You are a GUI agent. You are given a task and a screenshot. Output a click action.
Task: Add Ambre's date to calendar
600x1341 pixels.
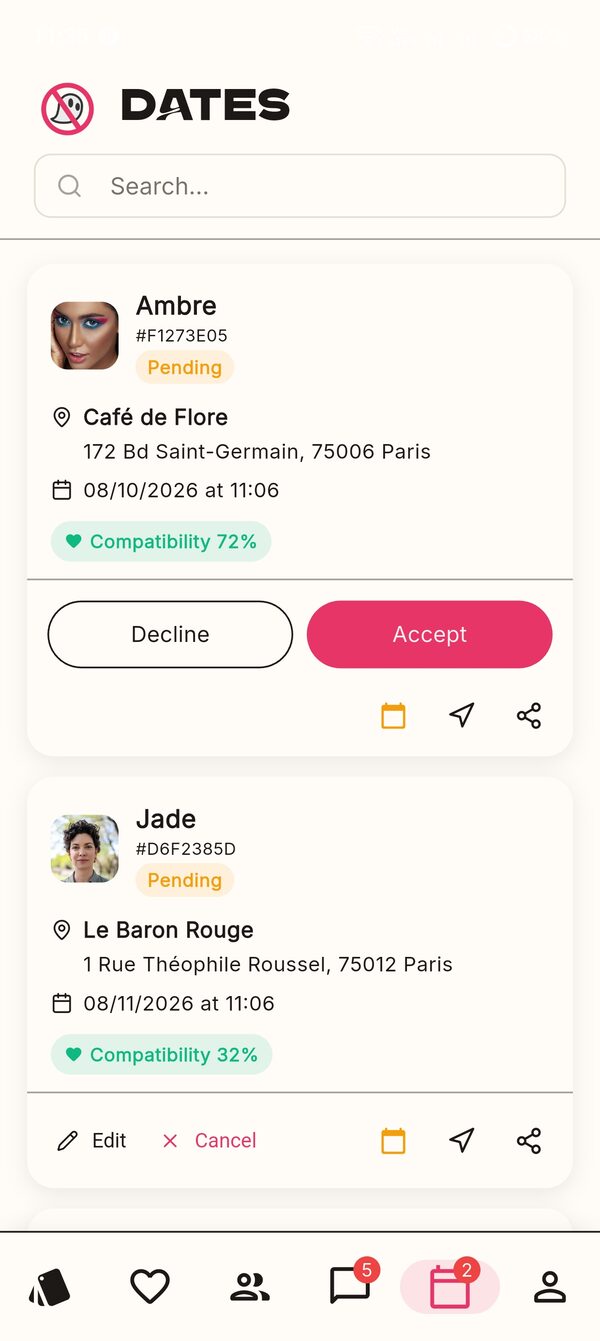(393, 716)
